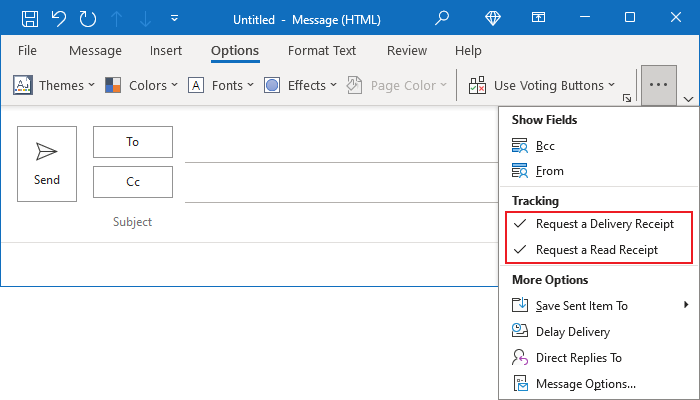
Task: Switch to the Format Text tab
Action: tap(322, 51)
